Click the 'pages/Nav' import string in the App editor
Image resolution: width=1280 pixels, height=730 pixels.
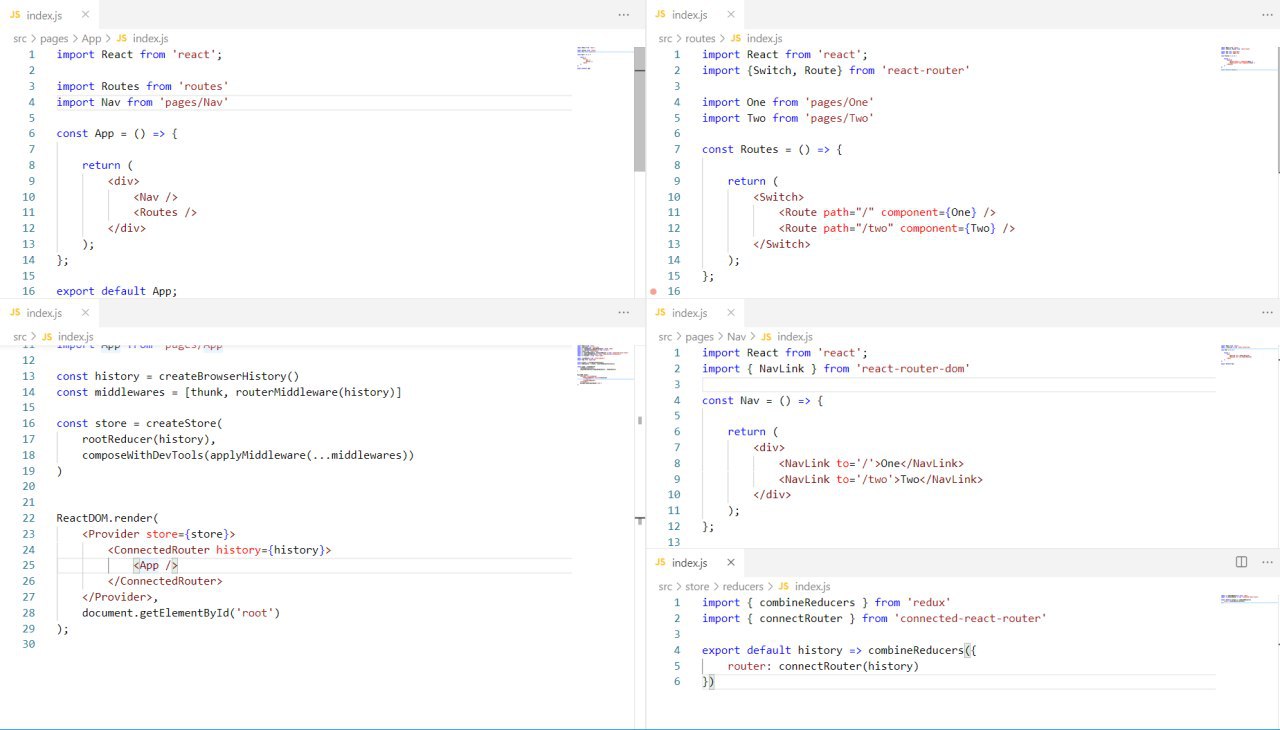(194, 102)
